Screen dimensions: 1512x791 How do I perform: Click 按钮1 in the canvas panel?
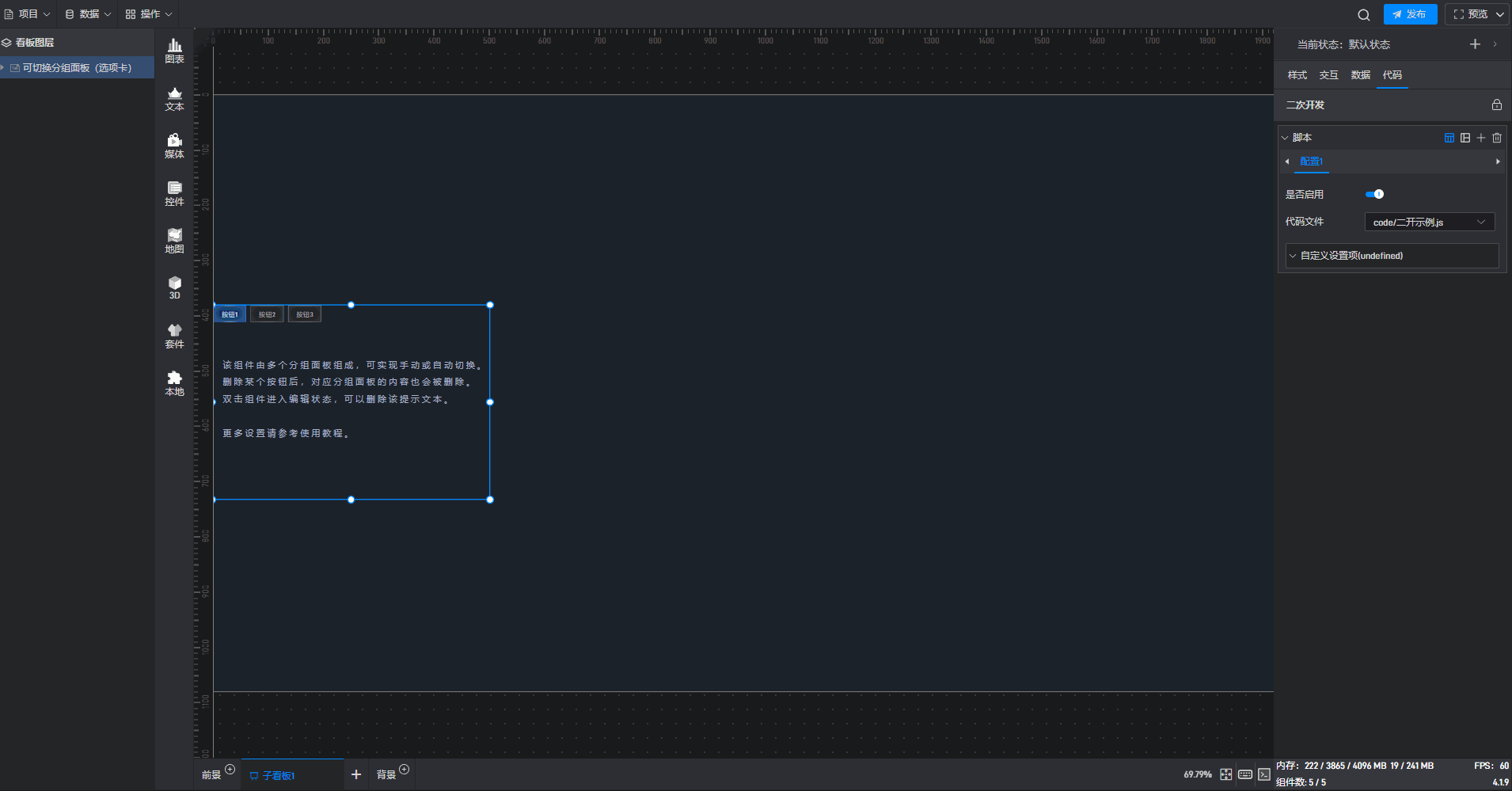[x=230, y=314]
